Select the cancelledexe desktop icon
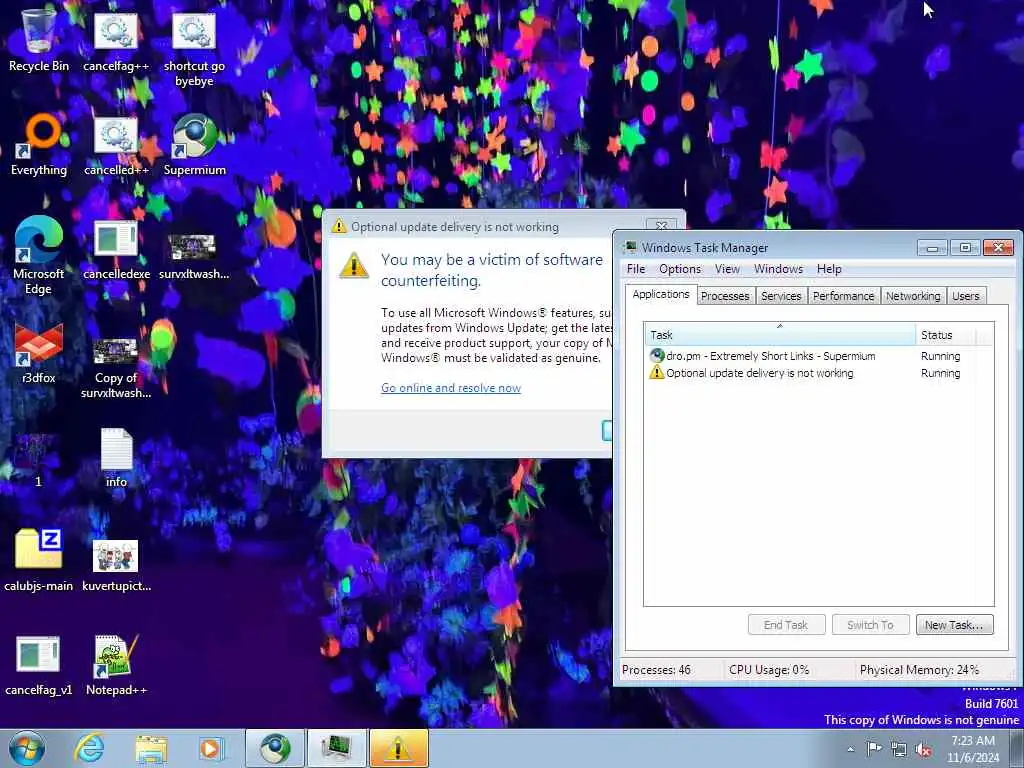This screenshot has width=1024, height=768. click(116, 249)
